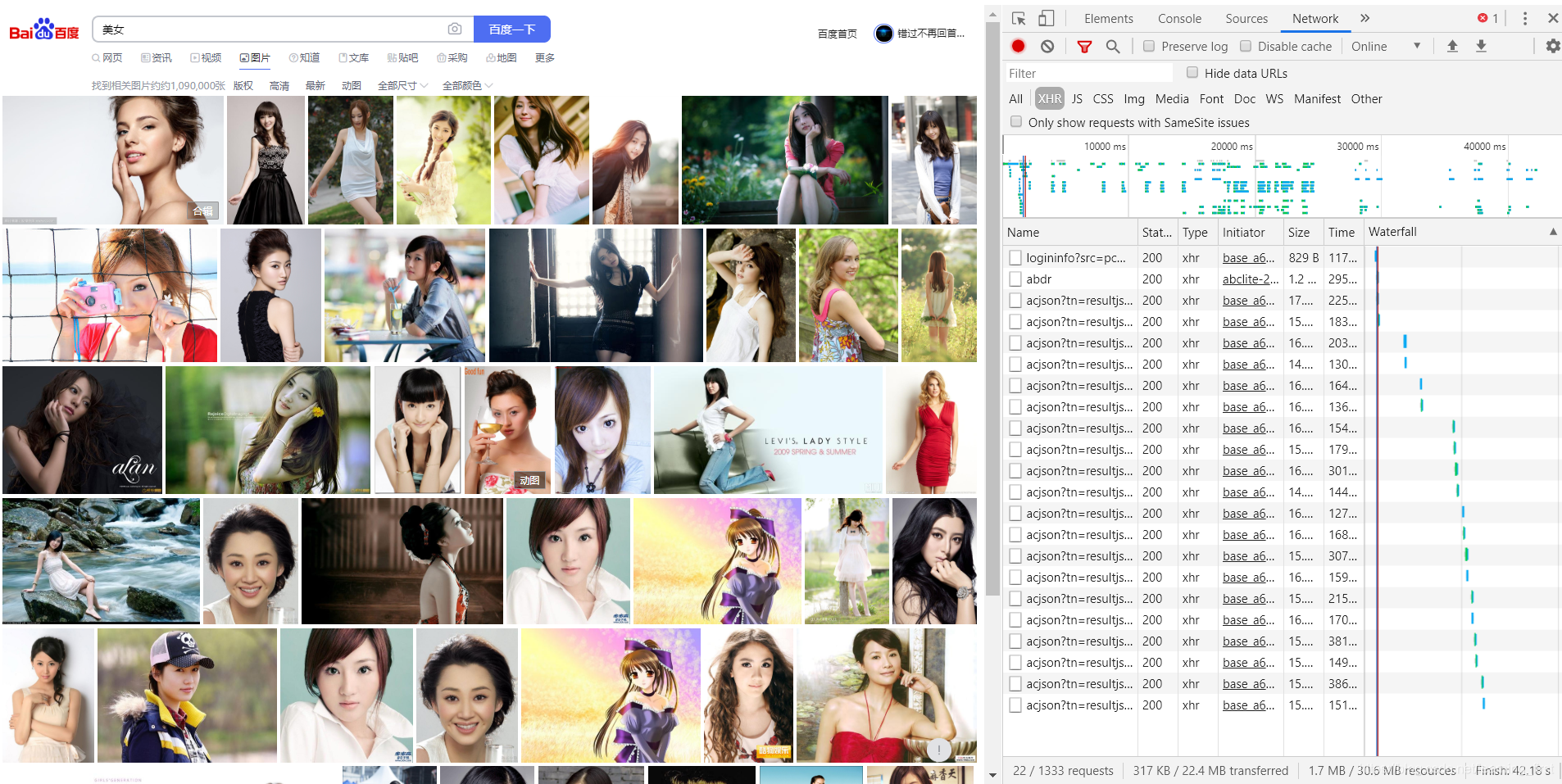The width and height of the screenshot is (1562, 784).
Task: Filter by JS requests
Action: coord(1077,98)
